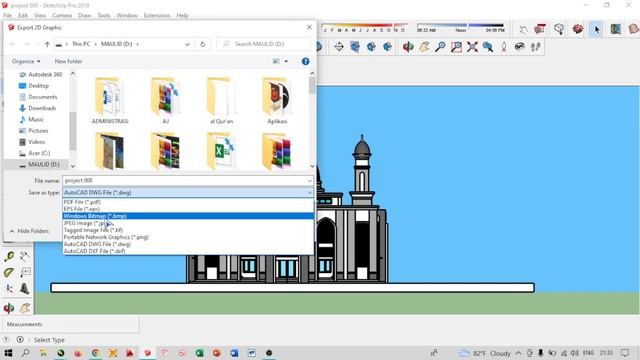Choose Tagged Image File (*.tif) format
Viewport: 640px width, 360px height.
pos(188,230)
